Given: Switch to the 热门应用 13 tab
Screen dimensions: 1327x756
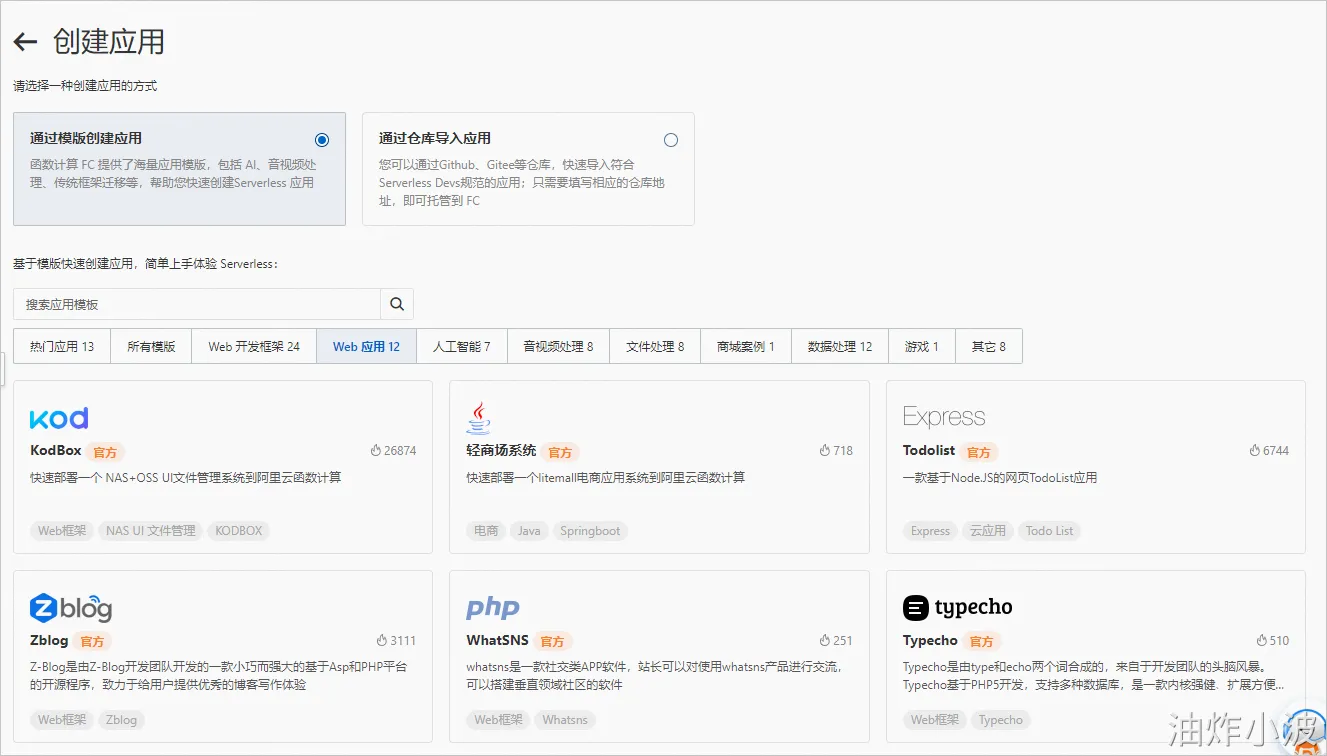Looking at the screenshot, I should pyautogui.click(x=62, y=347).
